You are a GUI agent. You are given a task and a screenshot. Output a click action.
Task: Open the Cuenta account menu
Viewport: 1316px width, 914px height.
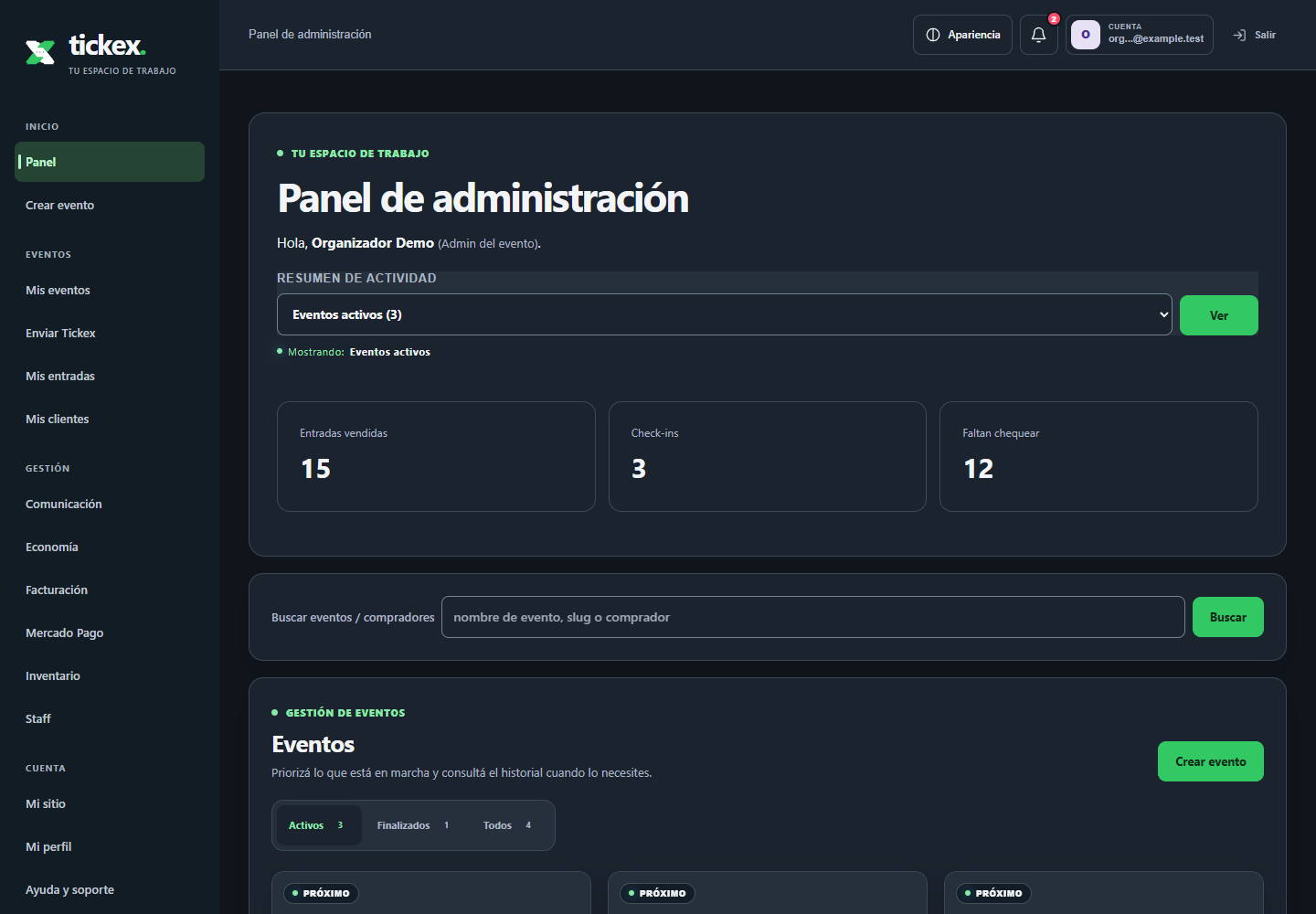(1140, 35)
